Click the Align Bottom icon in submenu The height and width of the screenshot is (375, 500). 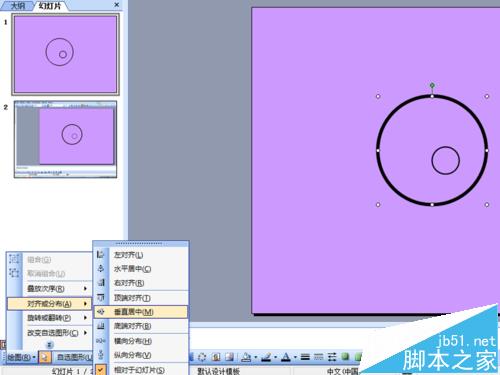pyautogui.click(x=101, y=326)
